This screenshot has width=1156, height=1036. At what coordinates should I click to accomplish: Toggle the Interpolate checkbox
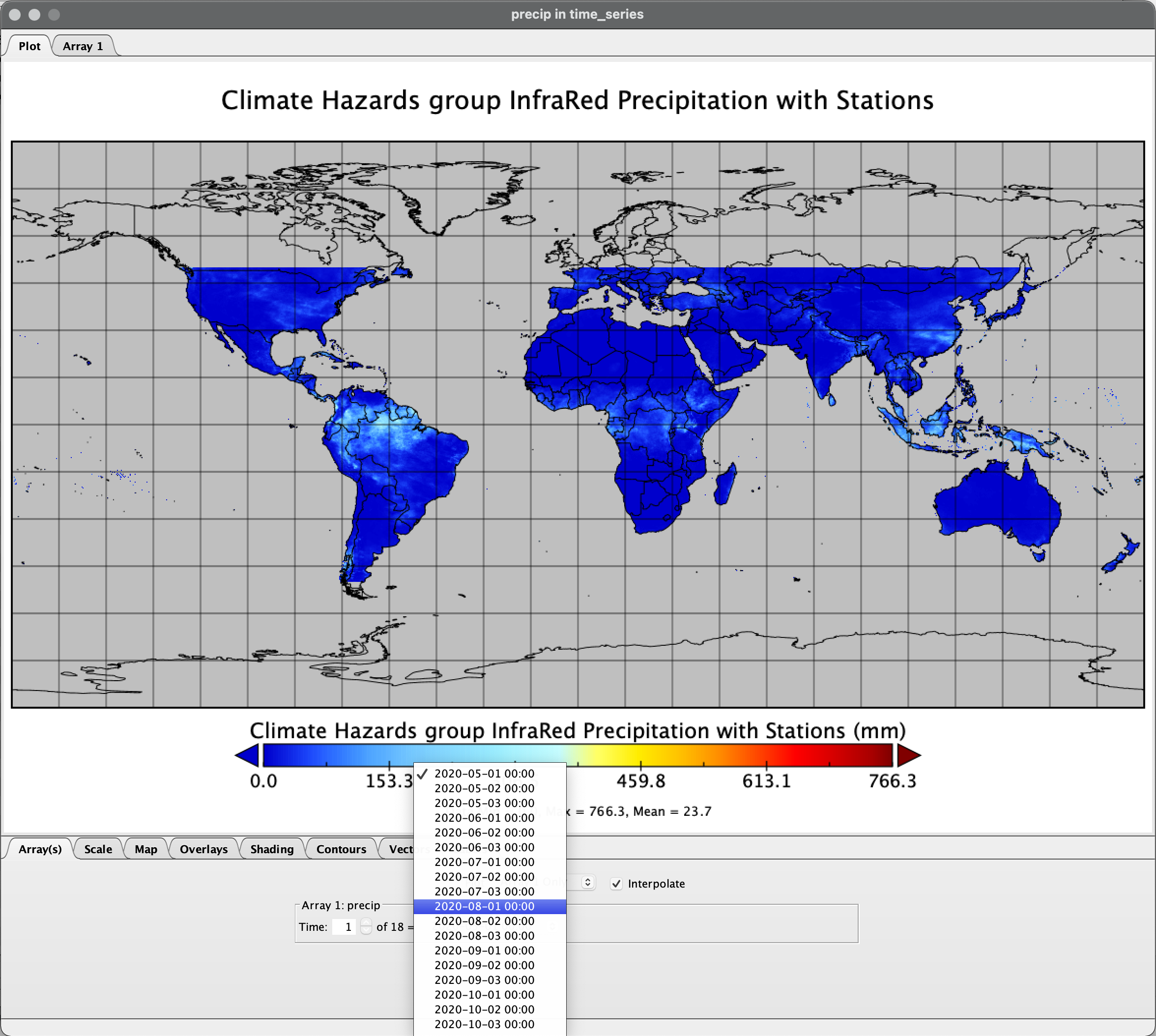(616, 884)
